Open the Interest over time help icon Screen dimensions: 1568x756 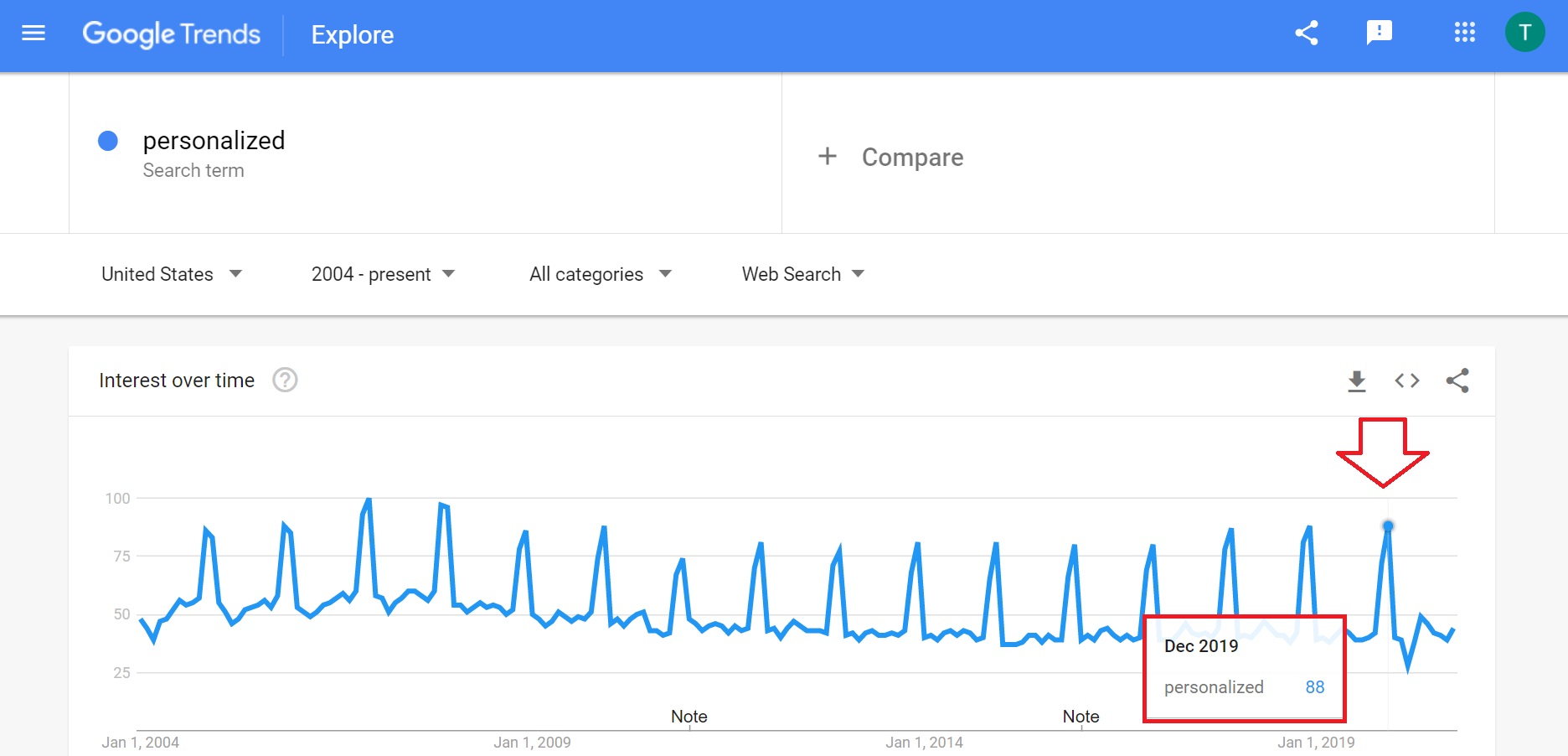tap(285, 381)
